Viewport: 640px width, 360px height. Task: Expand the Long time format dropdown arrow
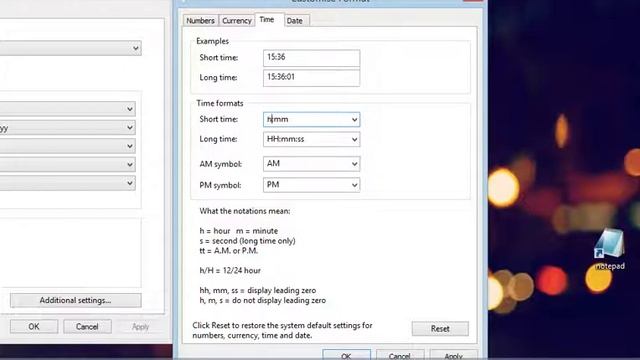pyautogui.click(x=354, y=139)
